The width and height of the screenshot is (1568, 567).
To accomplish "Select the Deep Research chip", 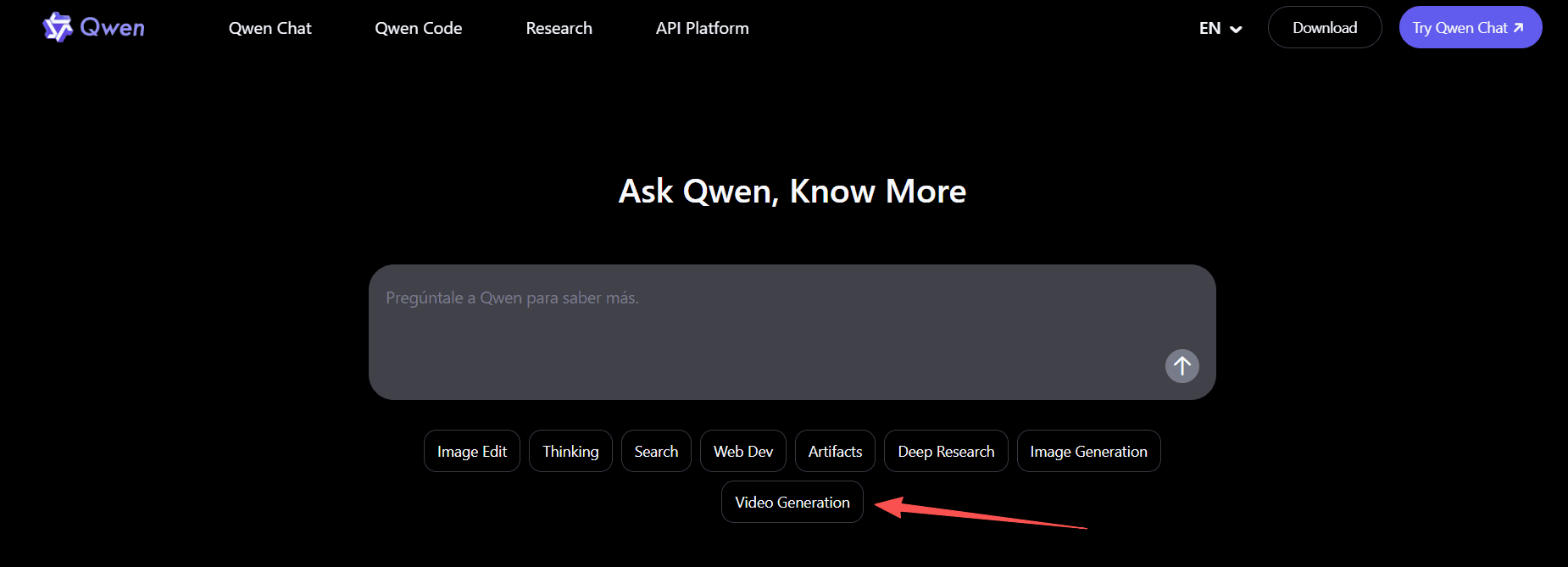I will [946, 451].
